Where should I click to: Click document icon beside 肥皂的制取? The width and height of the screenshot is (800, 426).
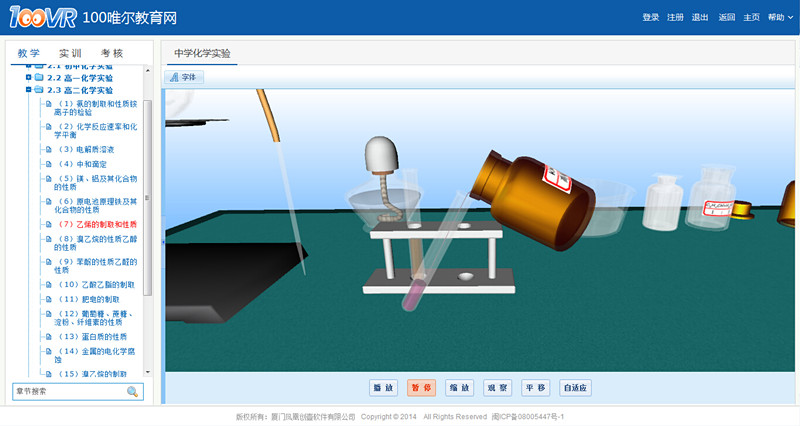49,299
